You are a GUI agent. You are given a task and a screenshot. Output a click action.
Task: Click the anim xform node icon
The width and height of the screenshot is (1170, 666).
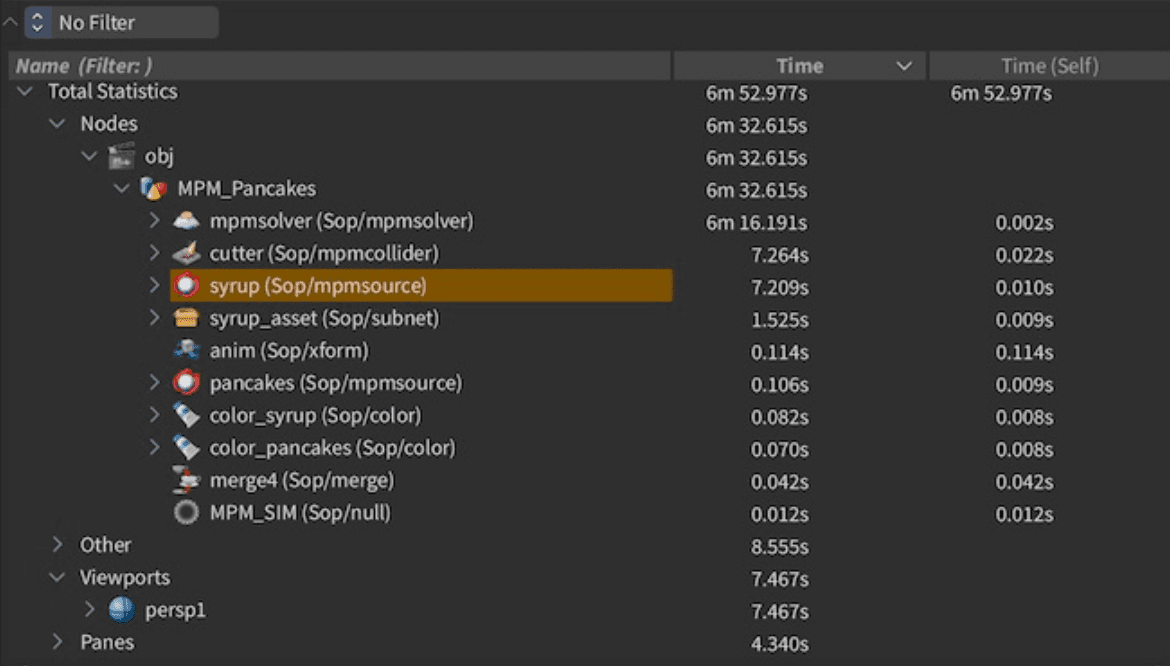tap(186, 351)
